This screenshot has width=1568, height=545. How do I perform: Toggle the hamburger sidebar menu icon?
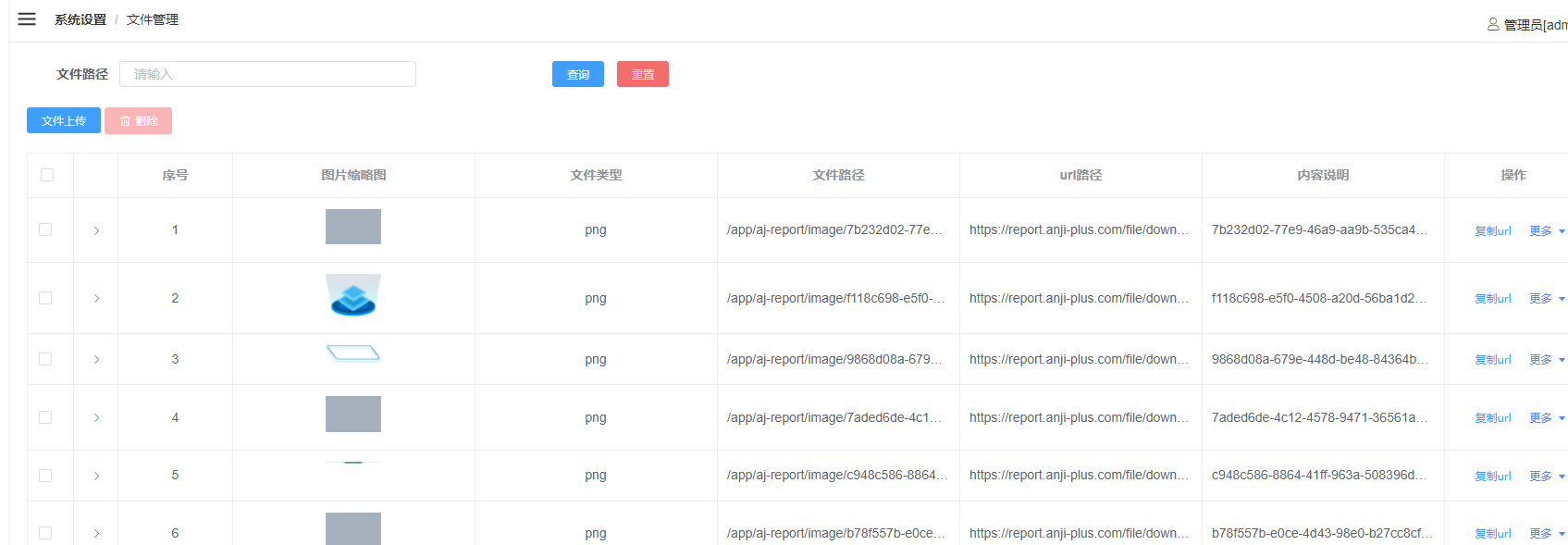pos(27,19)
